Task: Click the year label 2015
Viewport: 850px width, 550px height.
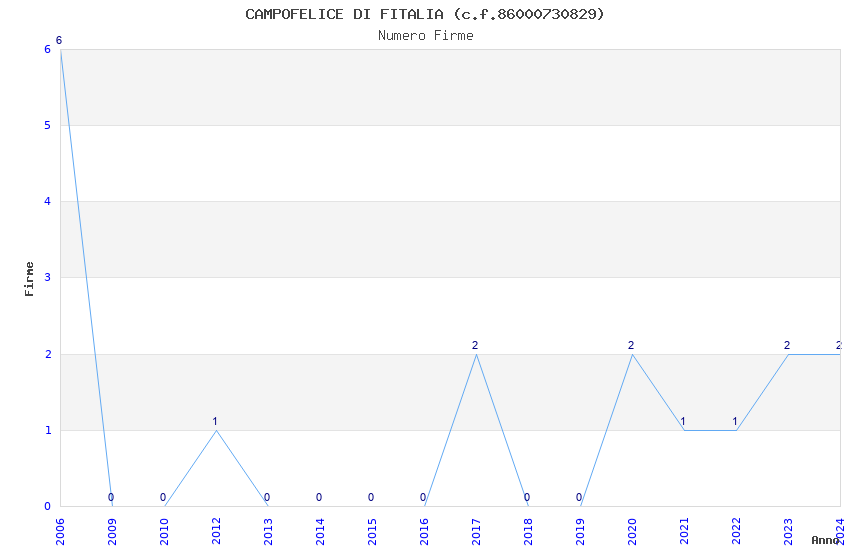Action: 372,531
